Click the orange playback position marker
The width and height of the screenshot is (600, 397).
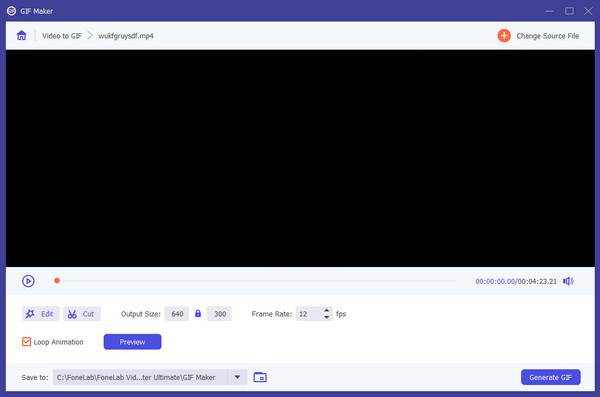pyautogui.click(x=57, y=281)
